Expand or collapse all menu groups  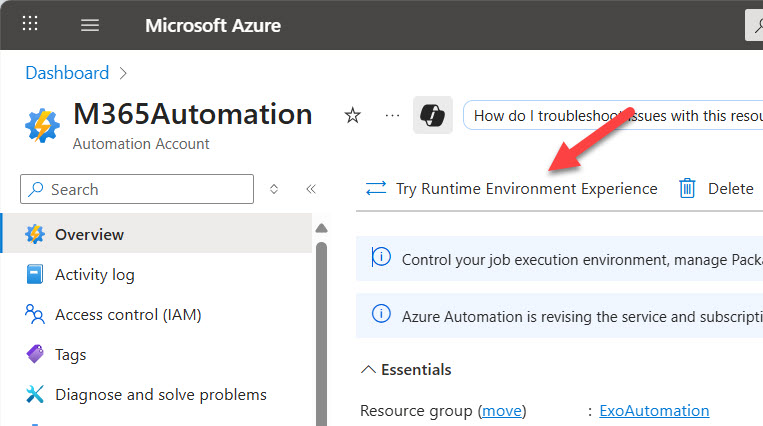point(274,189)
